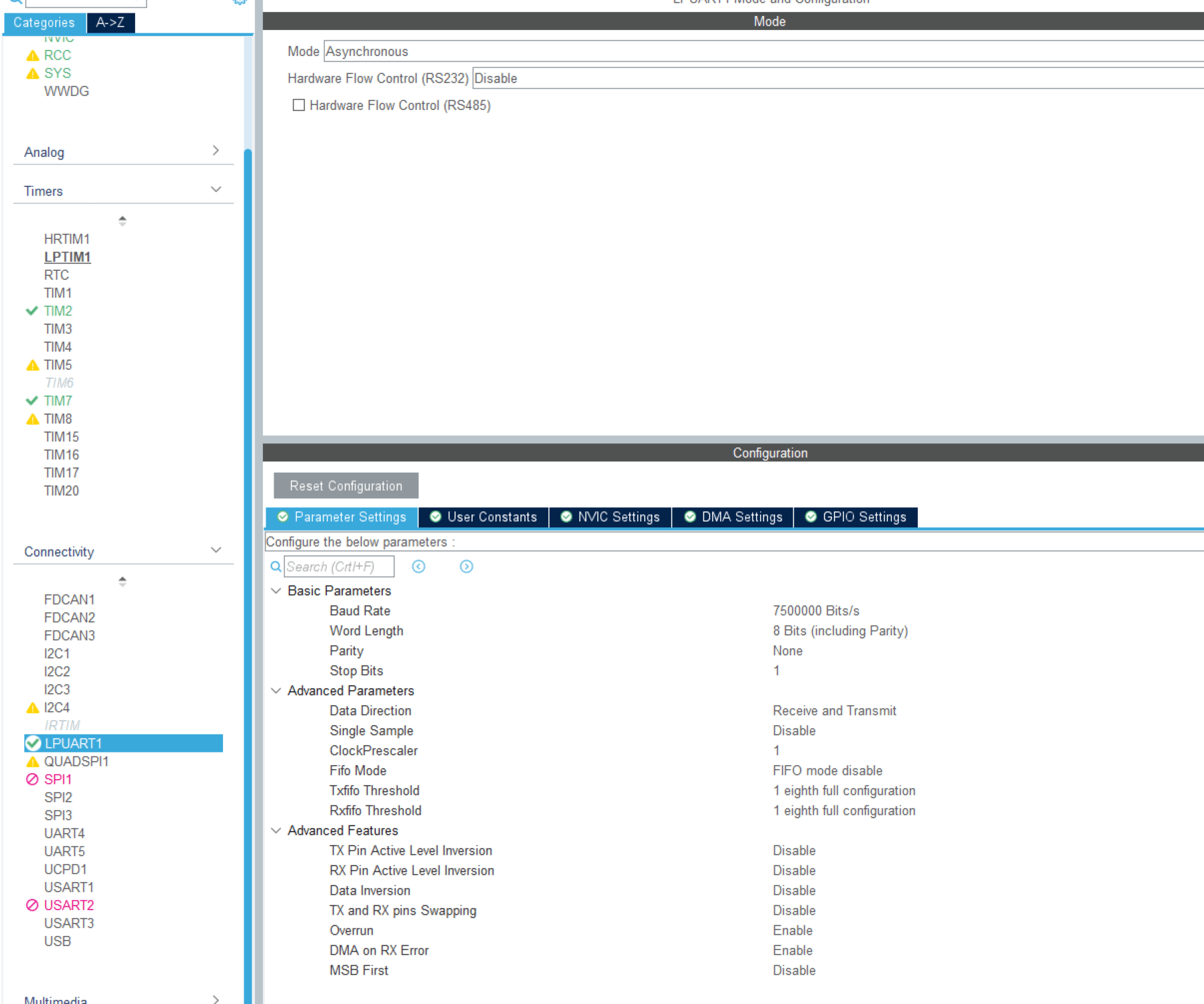Click the parameter Search input field
Screen dimensions: 1204x1004
pyautogui.click(x=339, y=567)
